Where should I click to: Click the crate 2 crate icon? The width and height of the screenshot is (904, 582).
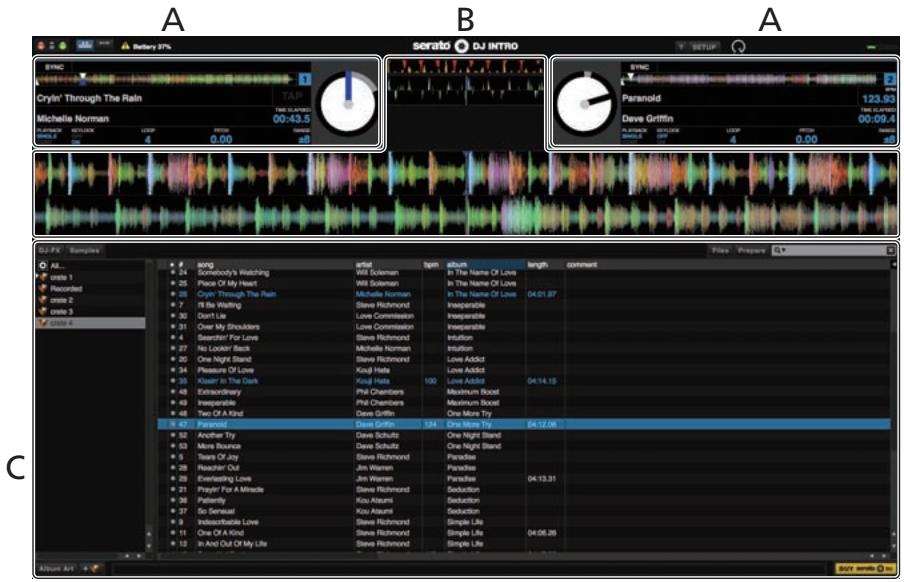pyautogui.click(x=43, y=300)
